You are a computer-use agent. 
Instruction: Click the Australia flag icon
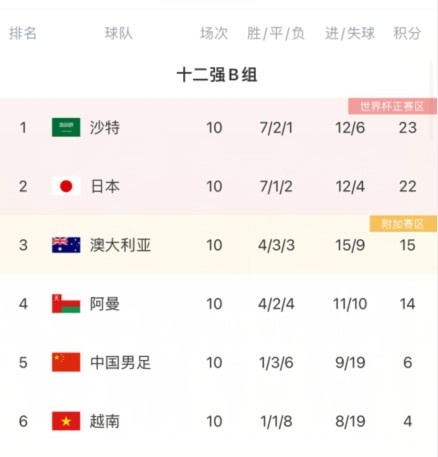point(66,245)
